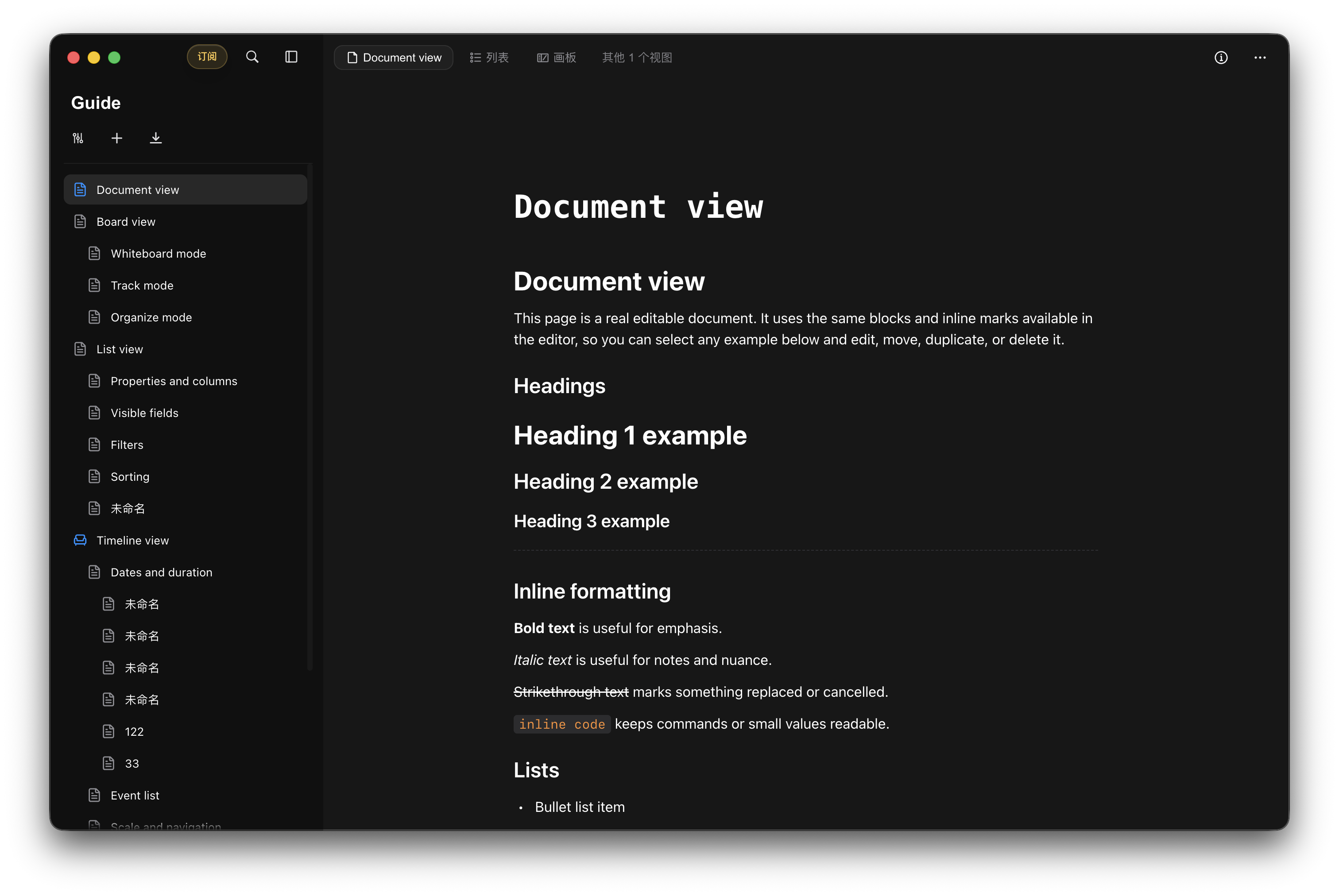Image resolution: width=1339 pixels, height=896 pixels.
Task: Click the Document view page icon in sidebar
Action: tap(80, 190)
